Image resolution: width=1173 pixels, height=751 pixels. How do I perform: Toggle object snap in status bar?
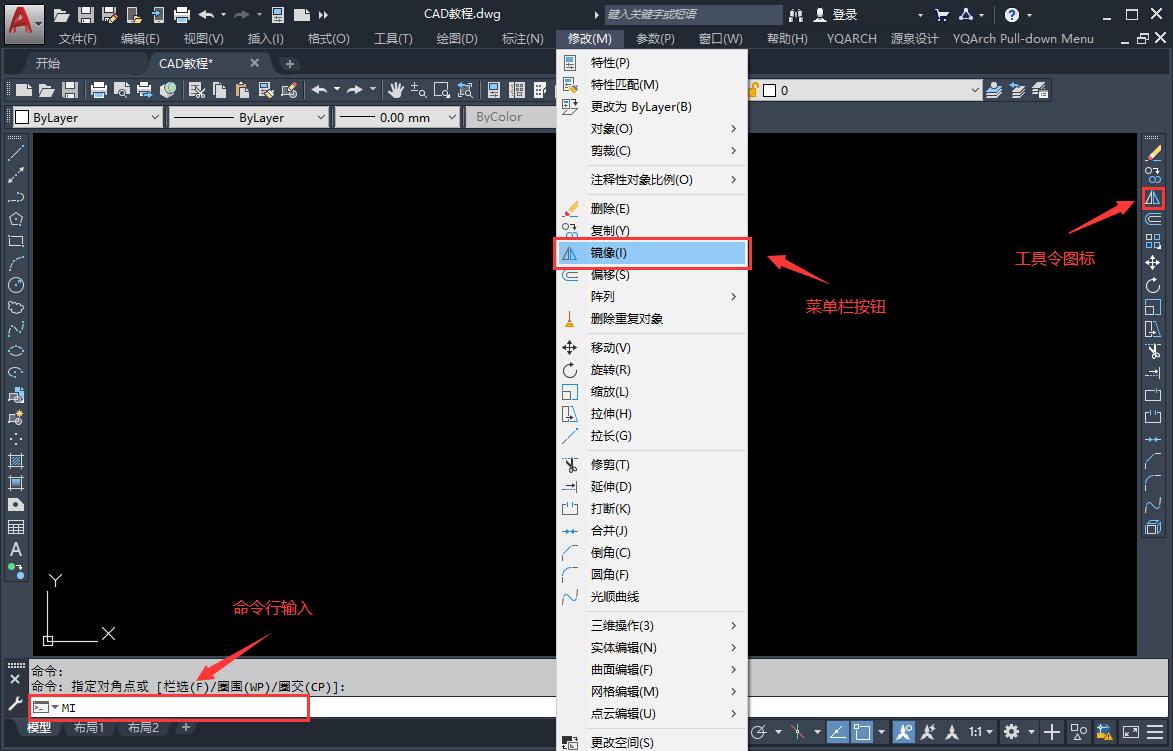(x=862, y=731)
